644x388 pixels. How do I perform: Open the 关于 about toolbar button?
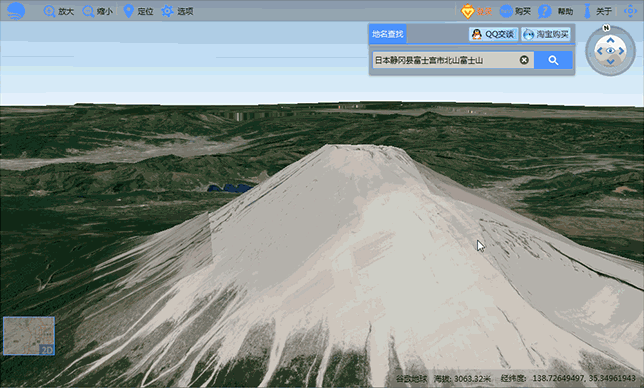click(598, 11)
